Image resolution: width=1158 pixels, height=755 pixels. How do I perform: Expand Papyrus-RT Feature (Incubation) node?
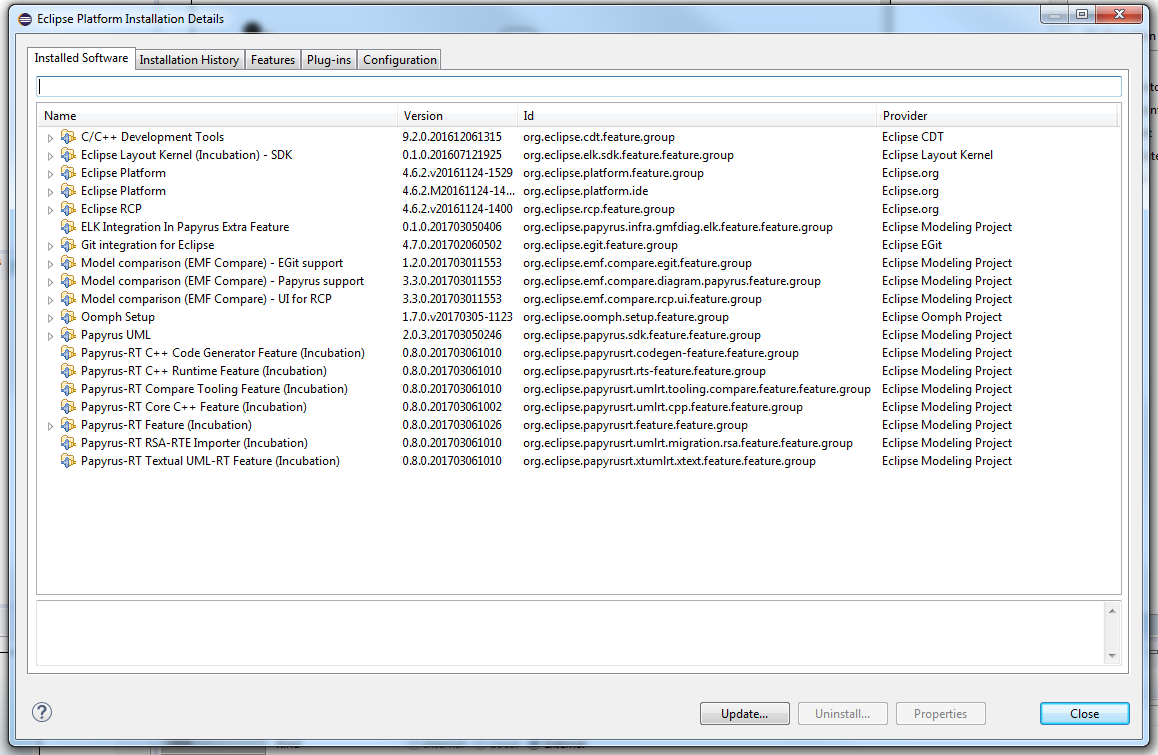coord(50,426)
